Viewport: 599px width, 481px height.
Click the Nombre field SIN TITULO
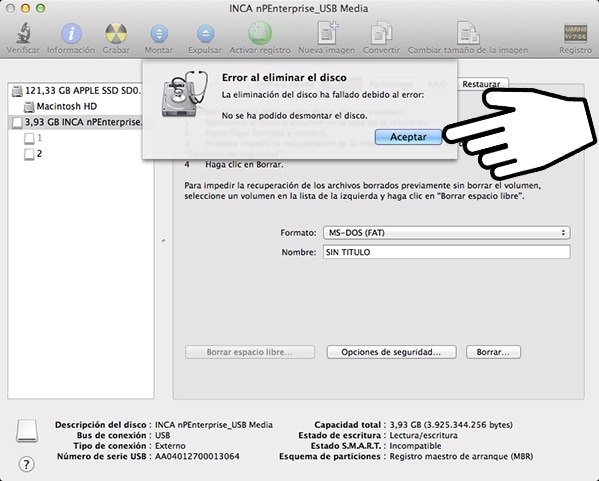(447, 252)
